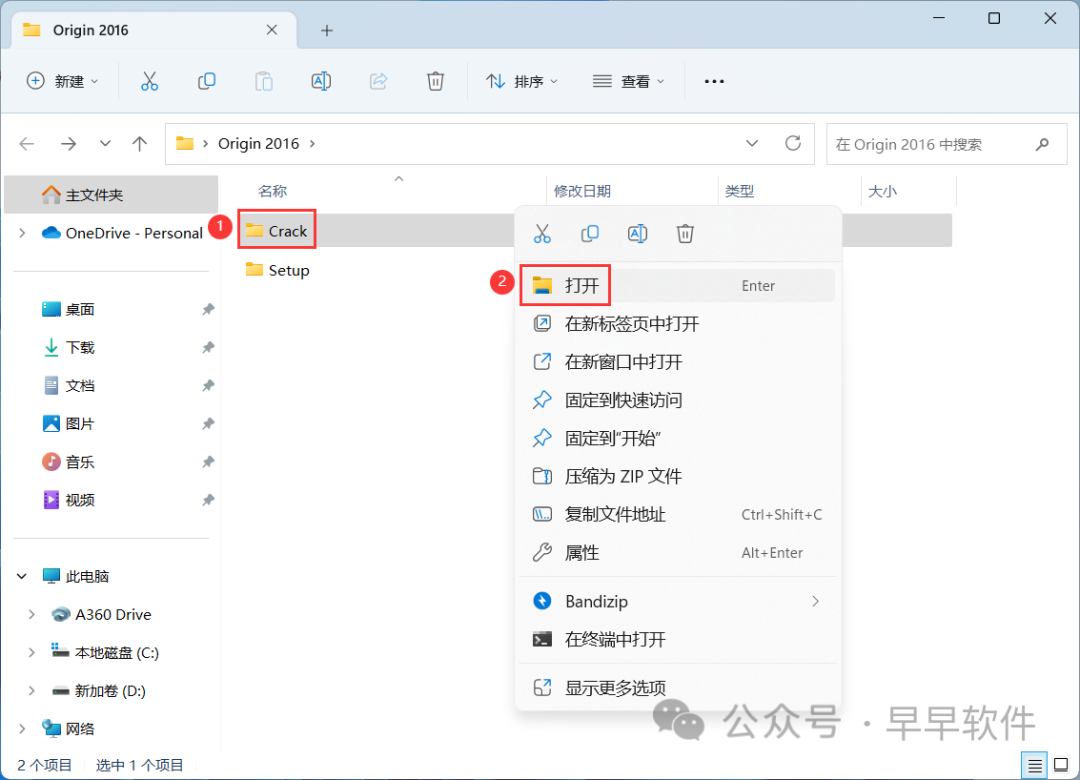Image resolution: width=1080 pixels, height=780 pixels.
Task: Open the Setup folder item
Action: pos(288,271)
